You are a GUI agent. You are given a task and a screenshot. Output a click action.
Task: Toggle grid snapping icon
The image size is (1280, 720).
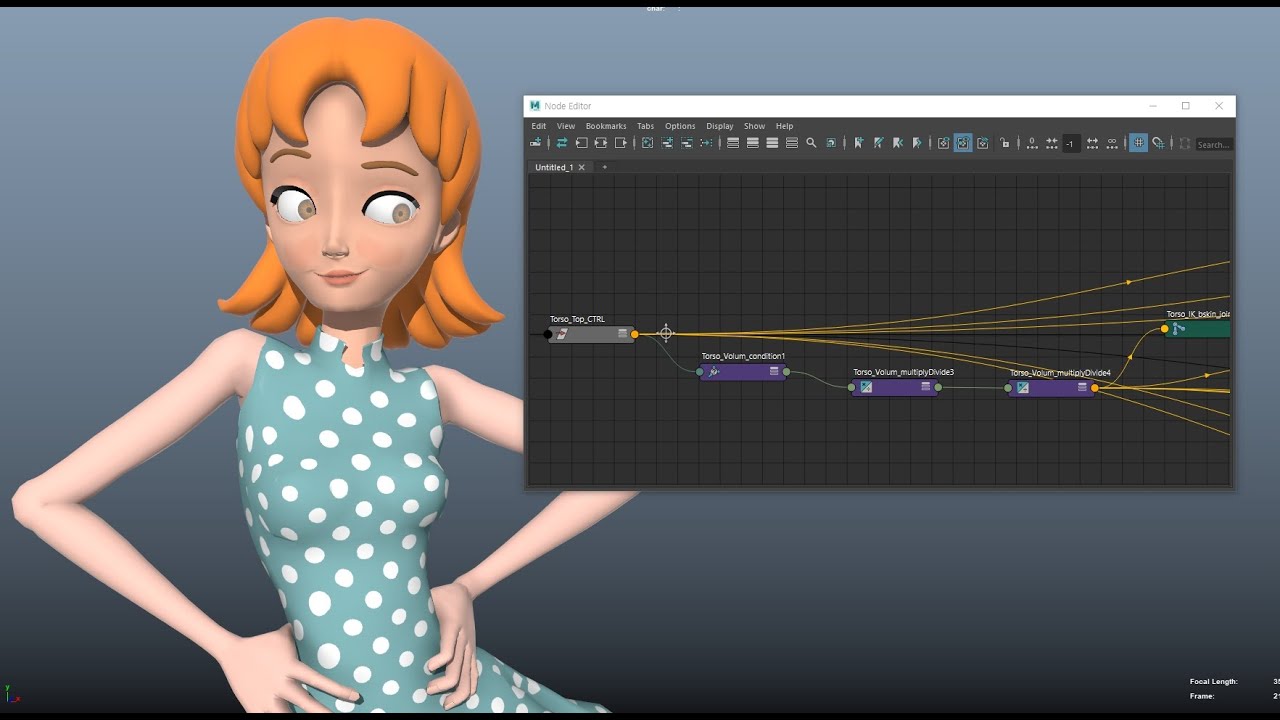[x=1159, y=143]
